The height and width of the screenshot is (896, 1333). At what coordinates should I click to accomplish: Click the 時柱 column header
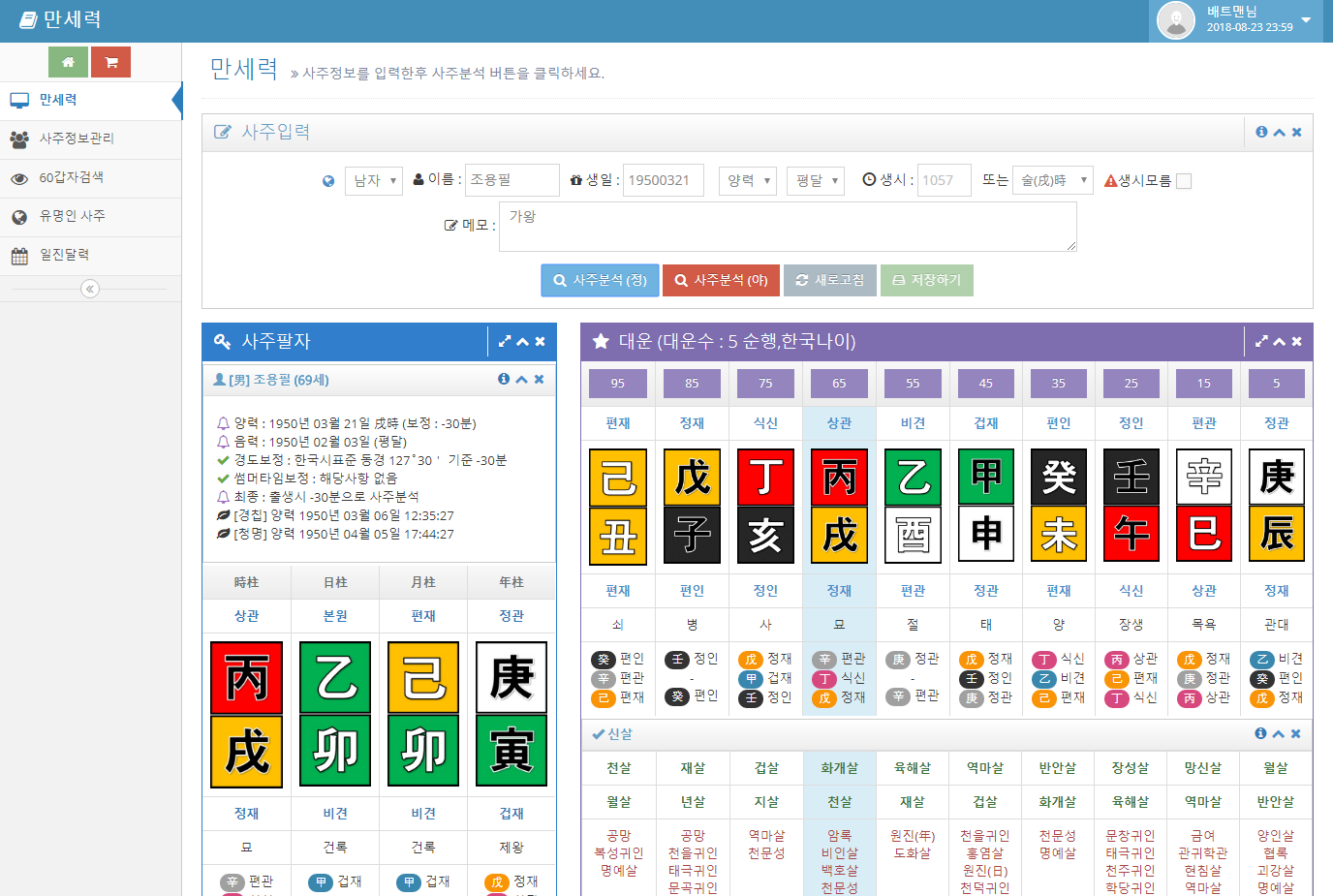pos(246,582)
